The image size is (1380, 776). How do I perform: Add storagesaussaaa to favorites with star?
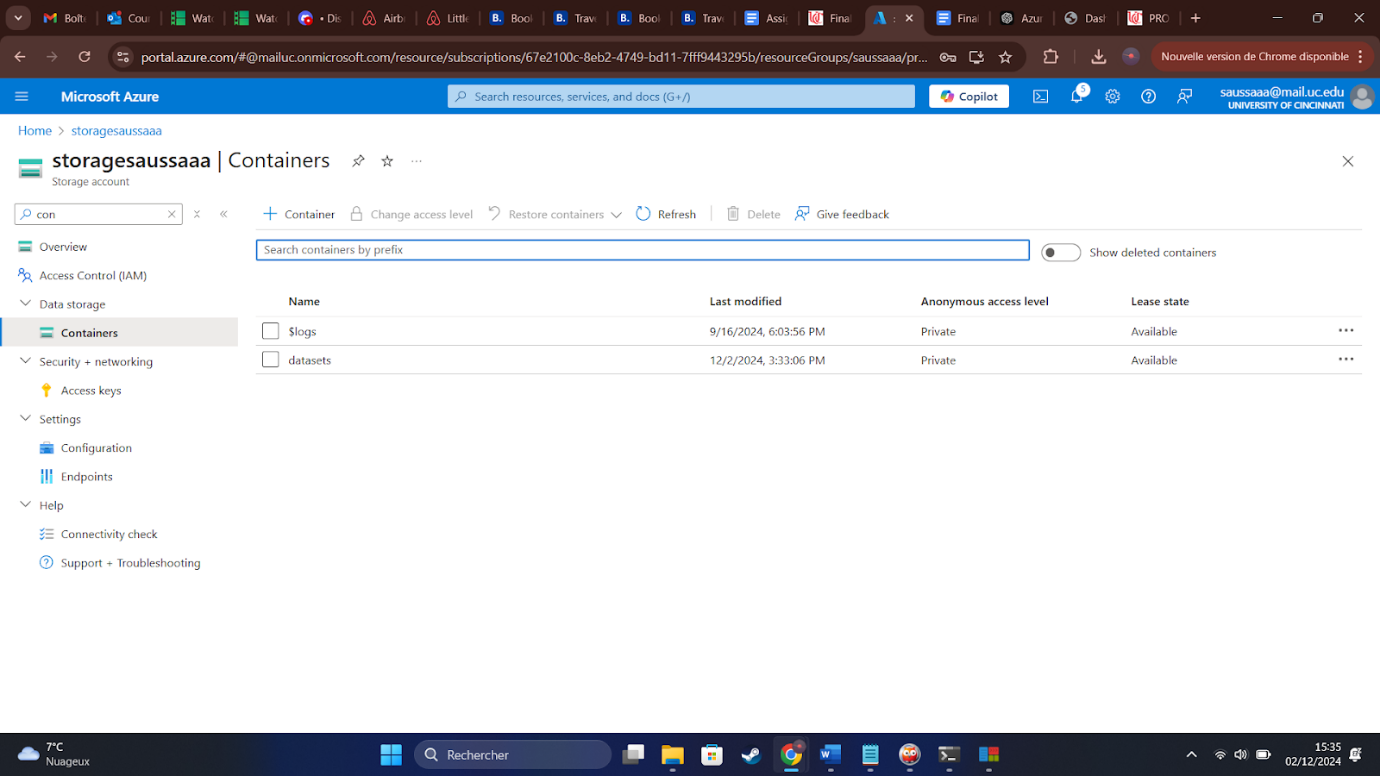(x=387, y=161)
